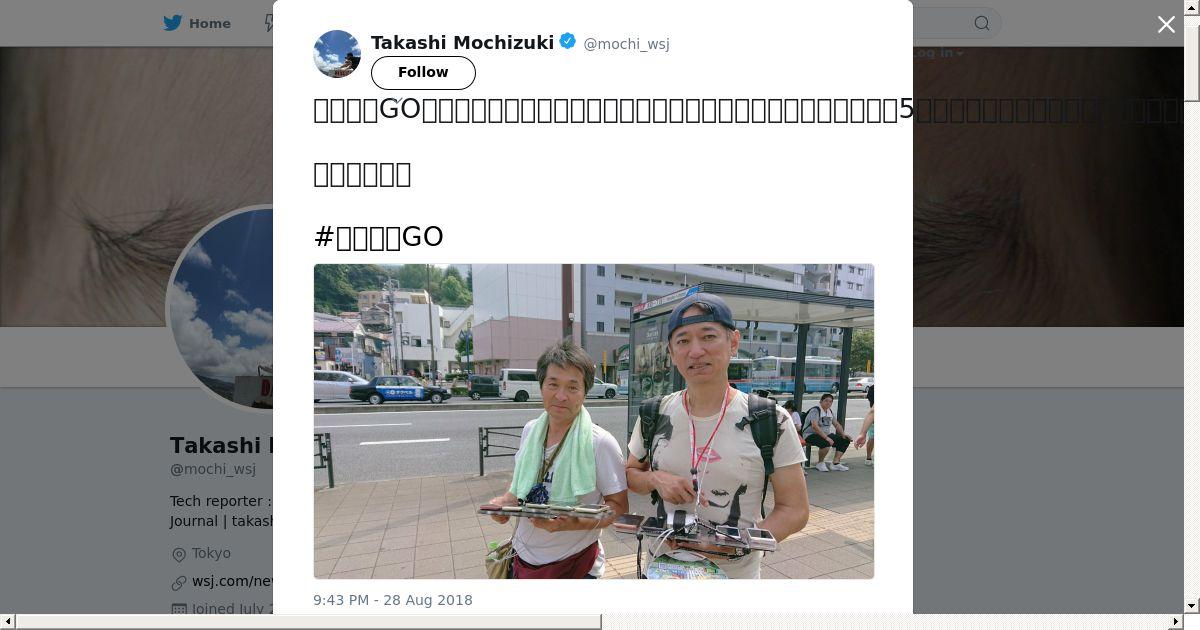This screenshot has height=630, width=1200.
Task: Open the Home tab in the top nav
Action: coord(197,23)
